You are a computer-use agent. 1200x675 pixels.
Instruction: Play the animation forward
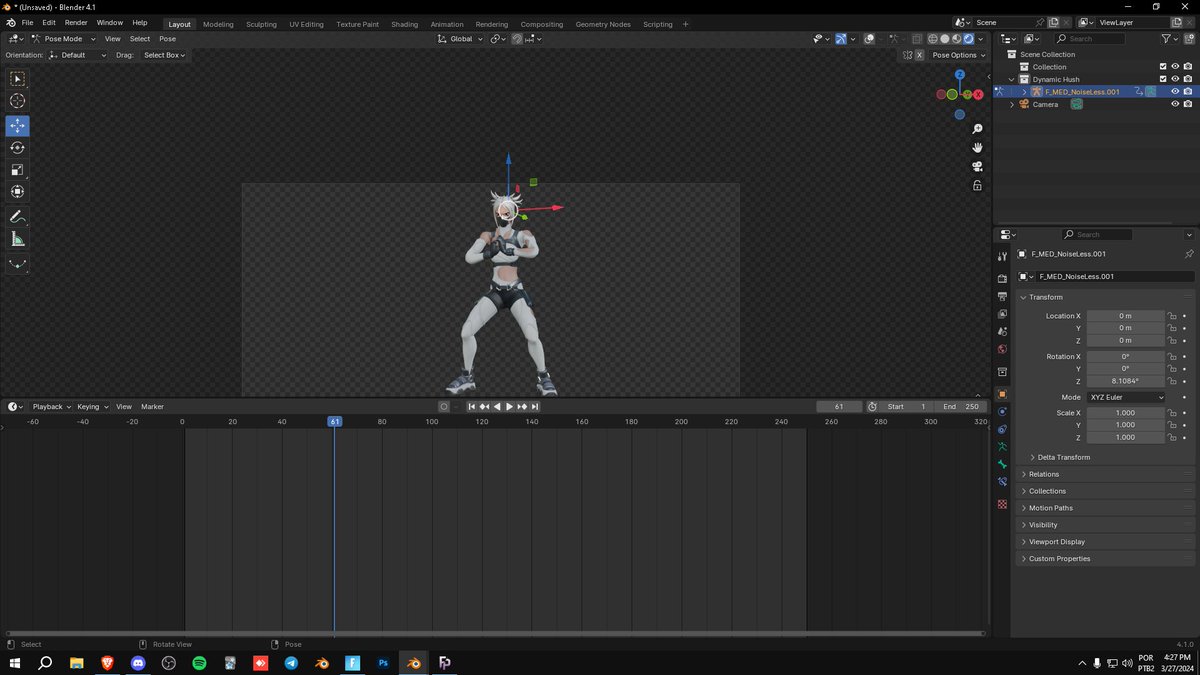[x=509, y=407]
